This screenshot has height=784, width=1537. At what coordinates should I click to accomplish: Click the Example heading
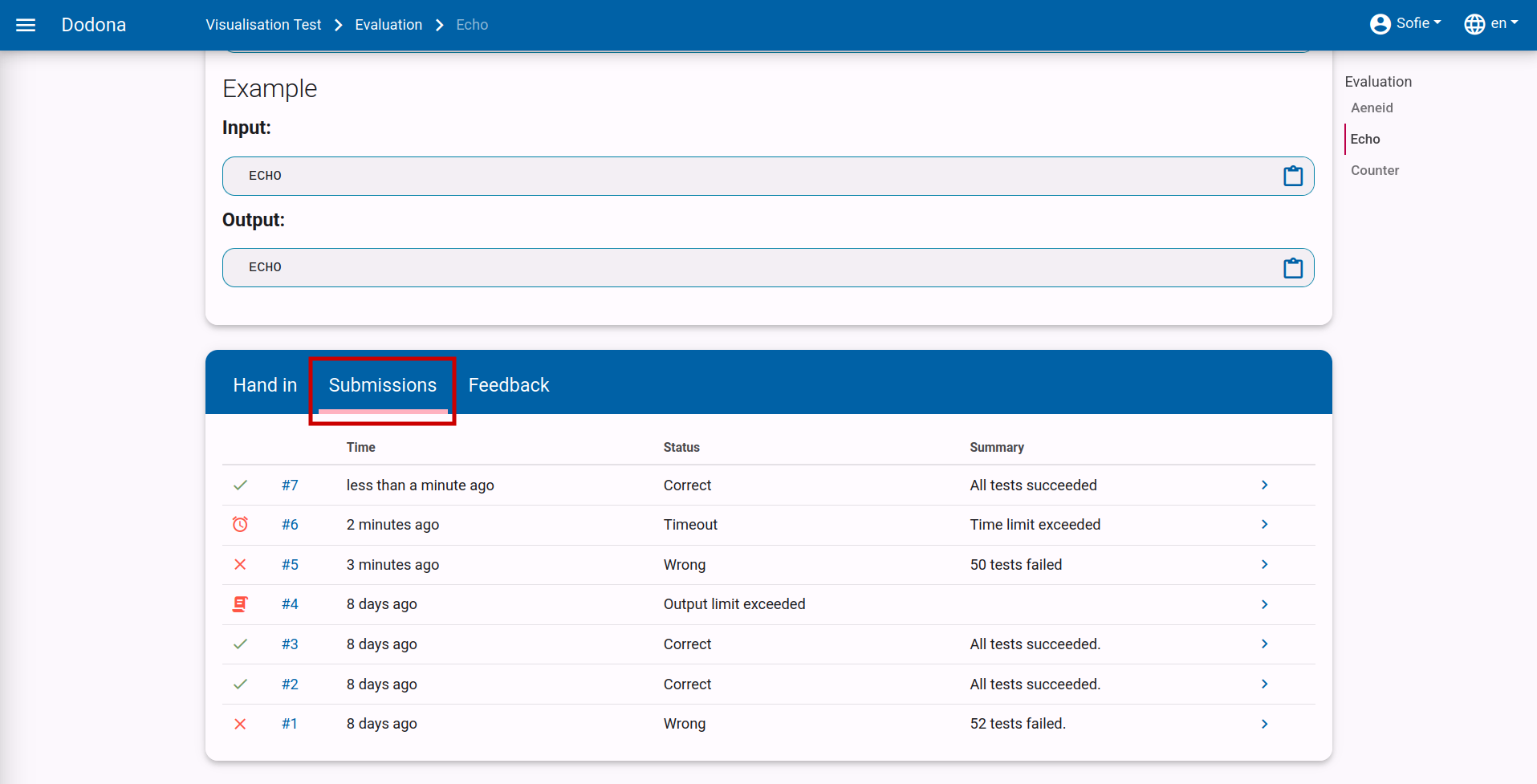270,88
